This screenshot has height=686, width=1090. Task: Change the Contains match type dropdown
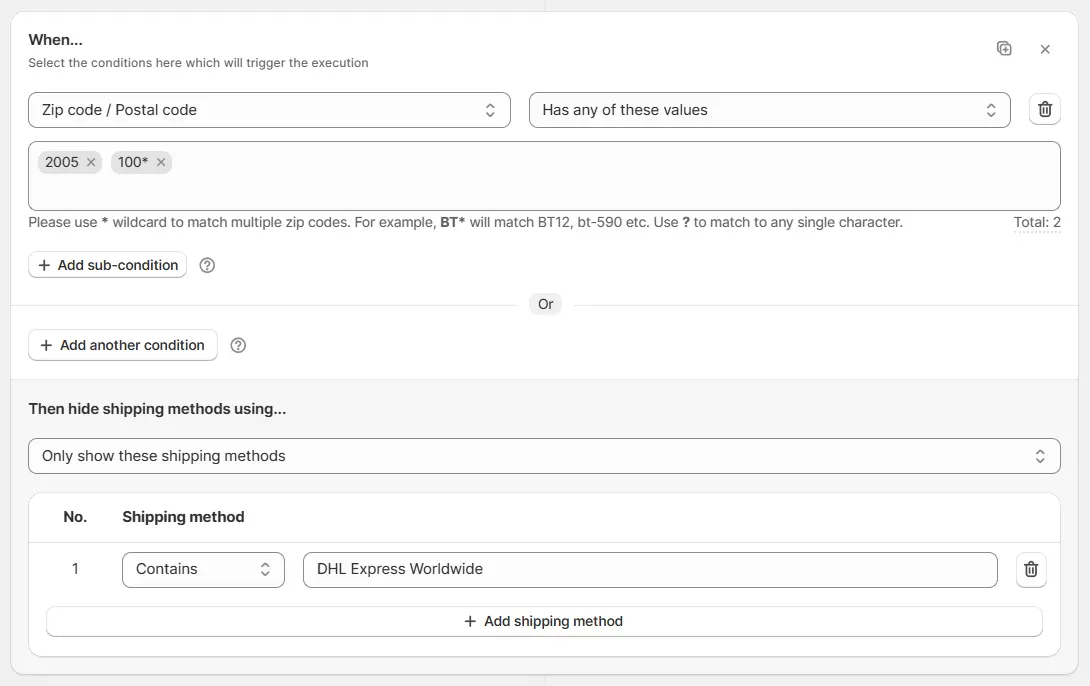[x=203, y=569]
